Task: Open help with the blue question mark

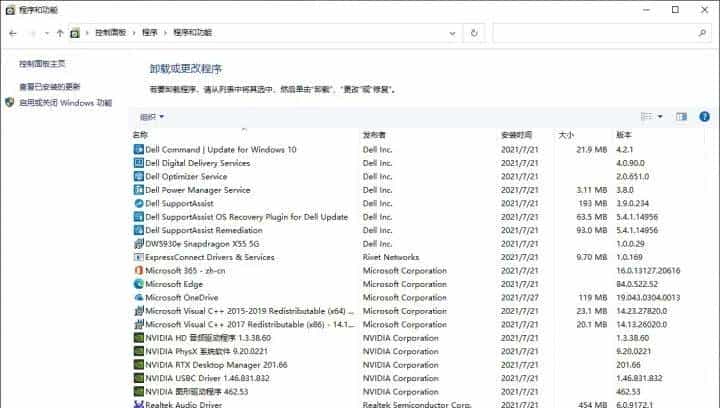Action: 704,117
